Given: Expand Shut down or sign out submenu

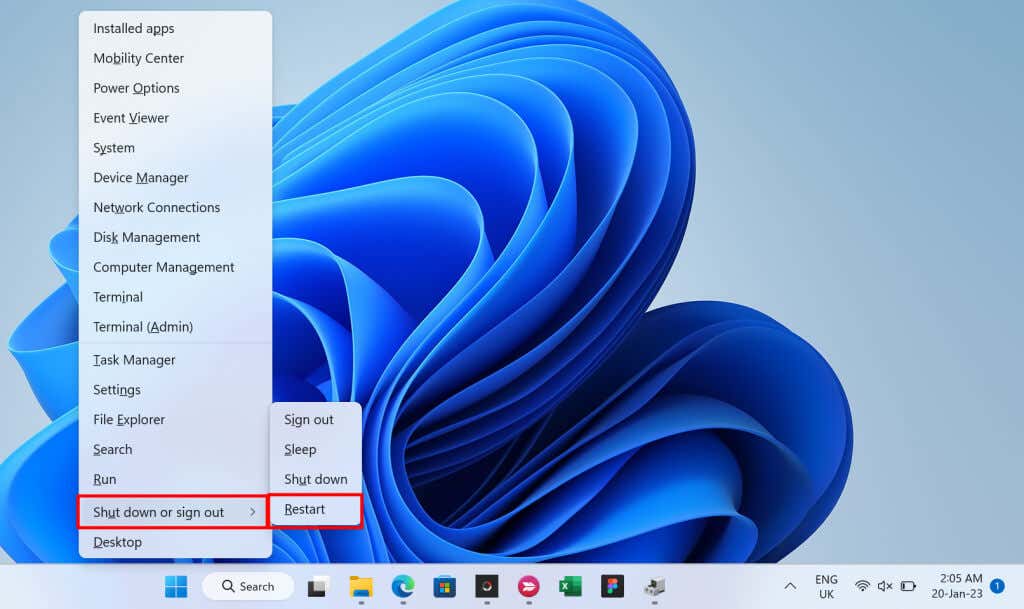Looking at the screenshot, I should pos(173,512).
